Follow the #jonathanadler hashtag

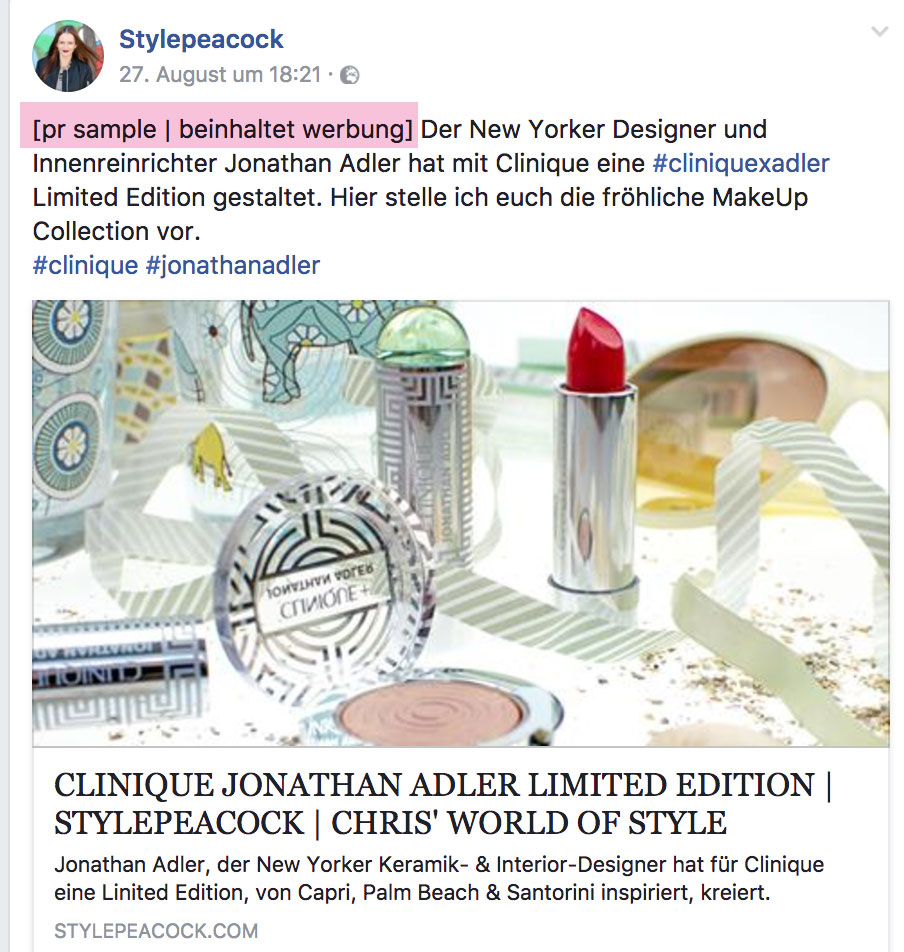pyautogui.click(x=233, y=265)
